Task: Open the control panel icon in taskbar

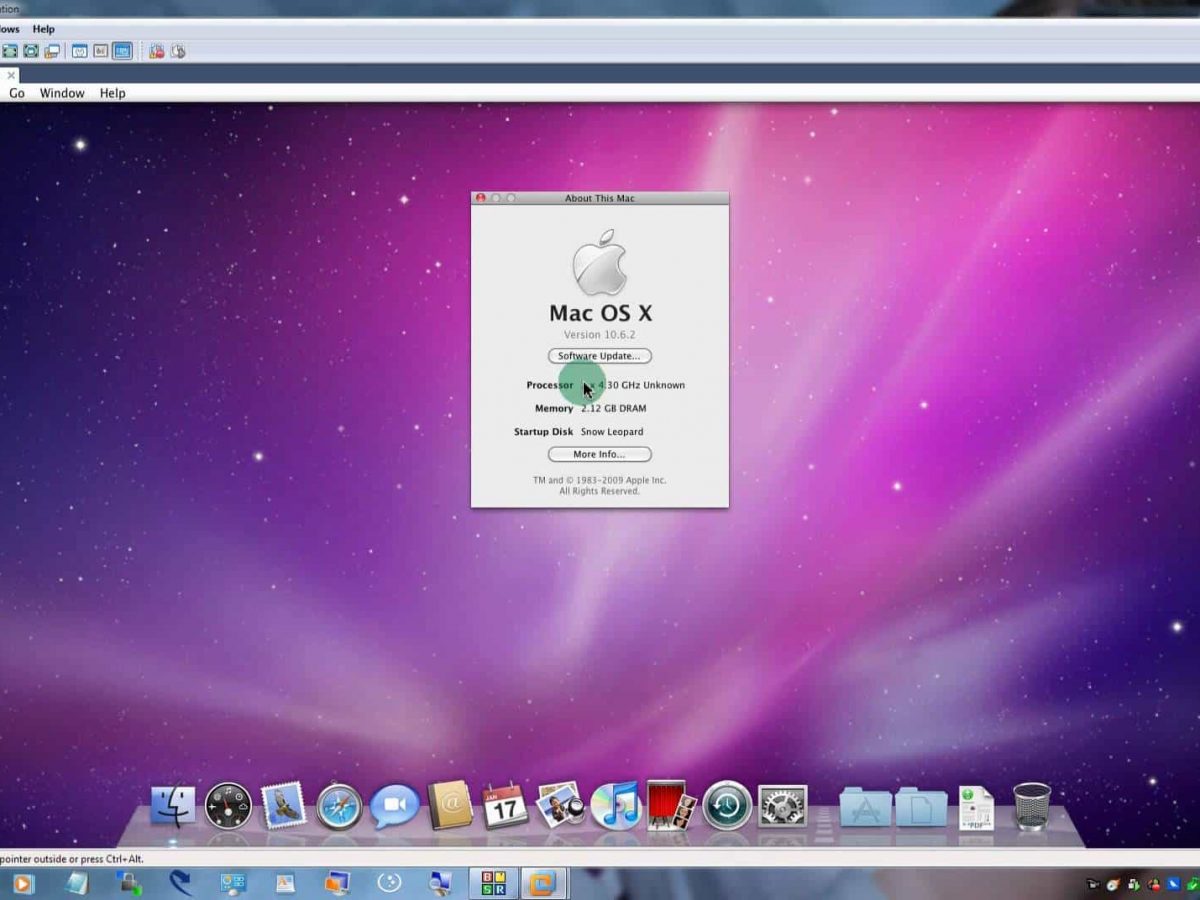Action: tap(233, 883)
